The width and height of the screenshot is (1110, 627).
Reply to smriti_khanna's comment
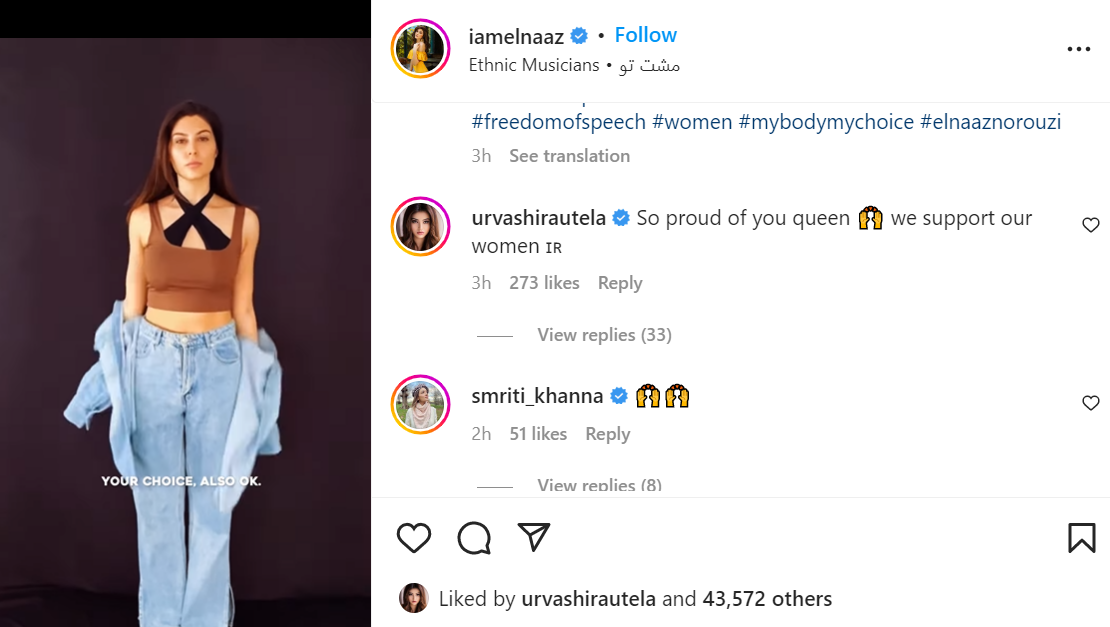click(608, 434)
